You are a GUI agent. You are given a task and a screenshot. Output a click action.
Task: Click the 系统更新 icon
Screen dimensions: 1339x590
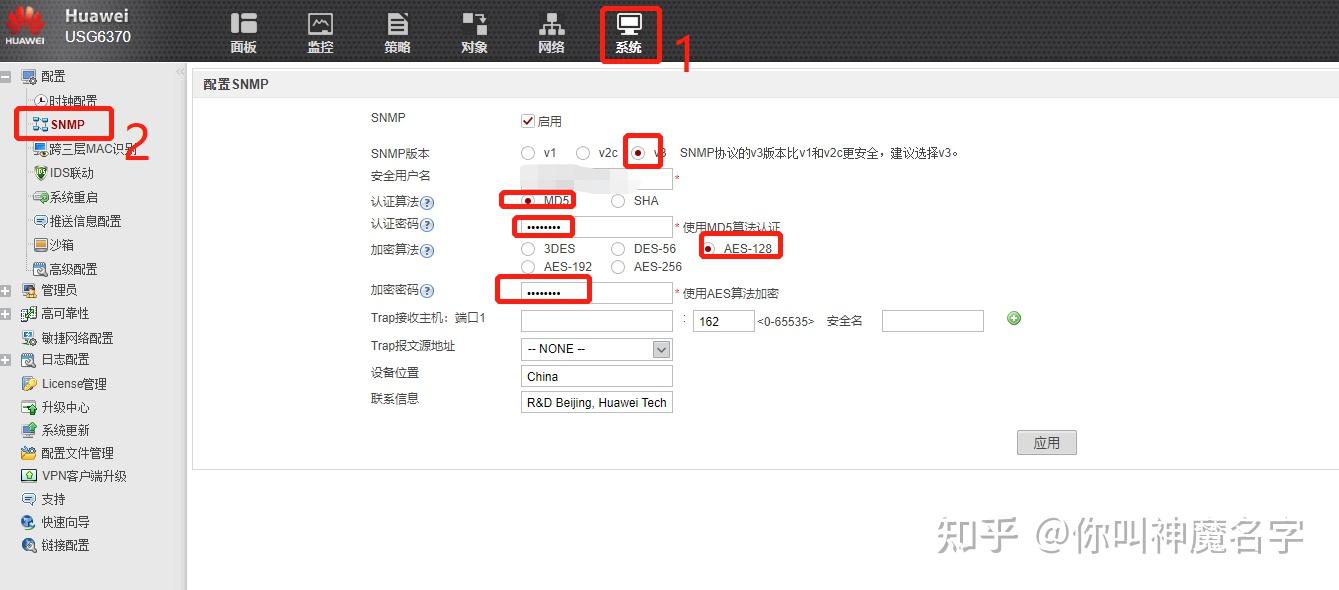[29, 430]
